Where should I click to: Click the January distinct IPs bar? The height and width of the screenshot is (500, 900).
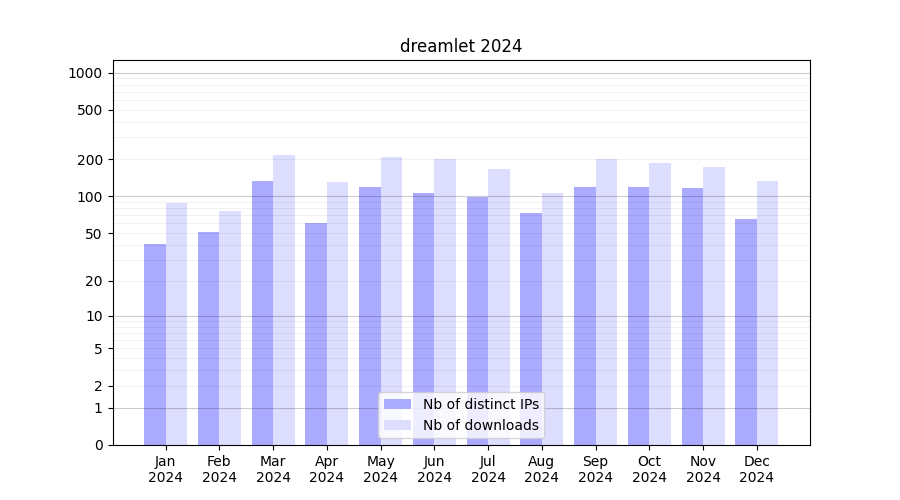coord(155,344)
